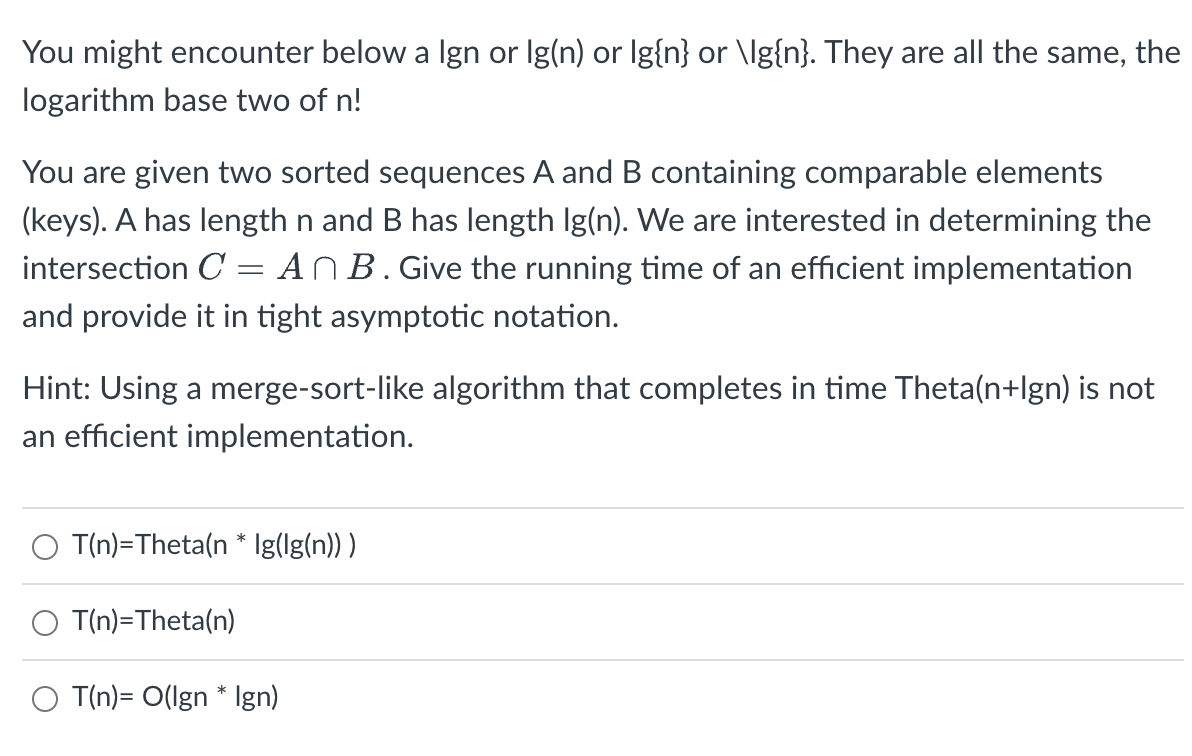
Task: Click the label text T(n)=Theta(n * lg(lg(n)))
Action: (215, 546)
